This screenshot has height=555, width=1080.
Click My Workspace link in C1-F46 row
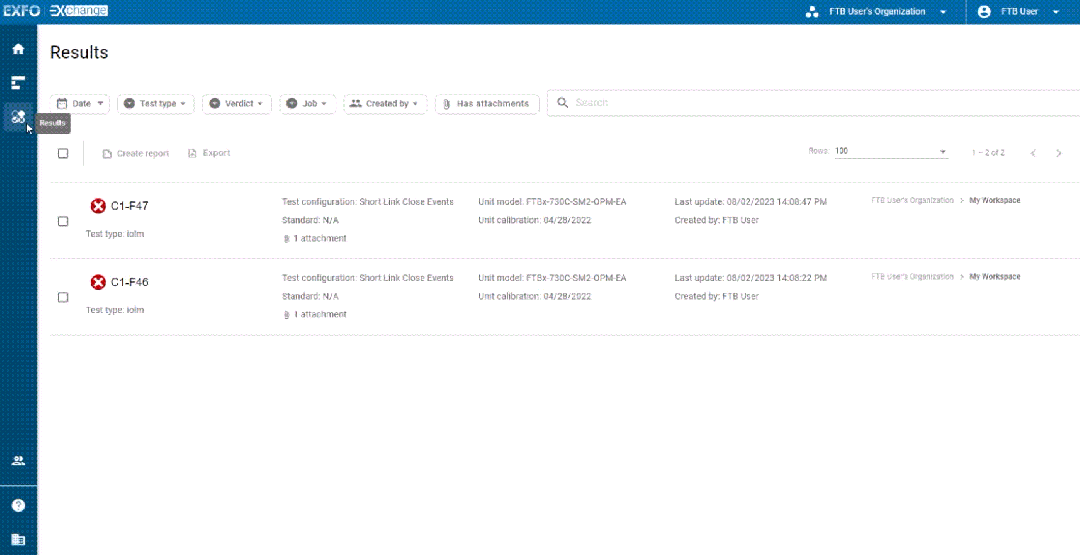point(995,276)
